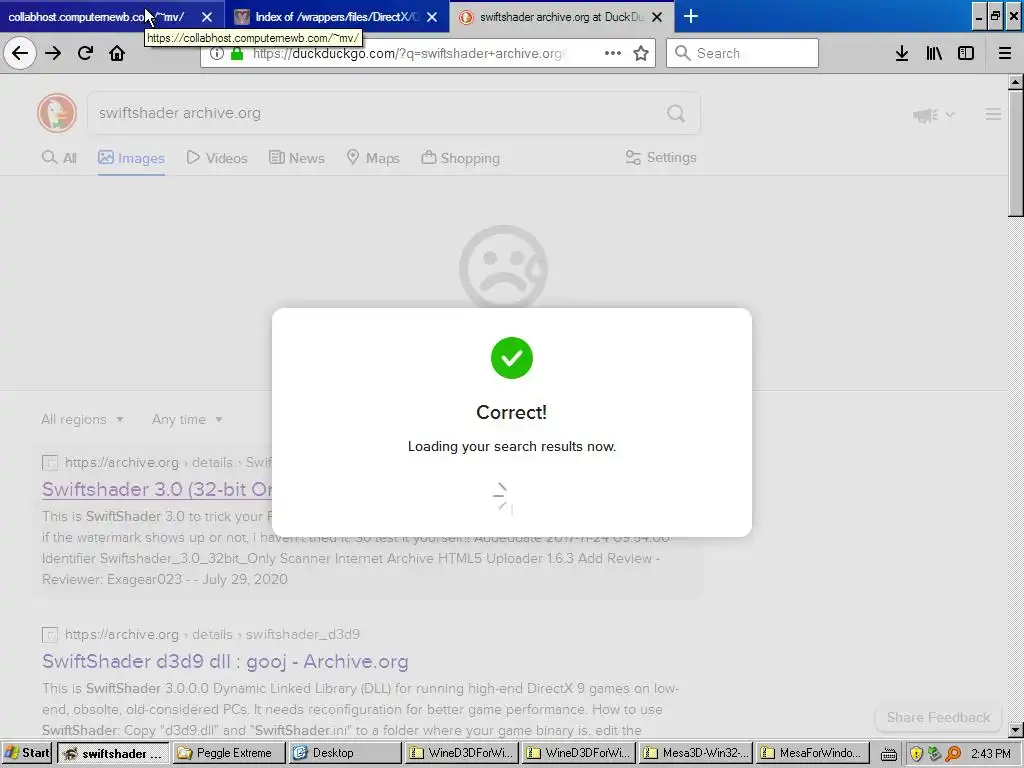Select the Maps results tab
The height and width of the screenshot is (768, 1024).
[373, 158]
